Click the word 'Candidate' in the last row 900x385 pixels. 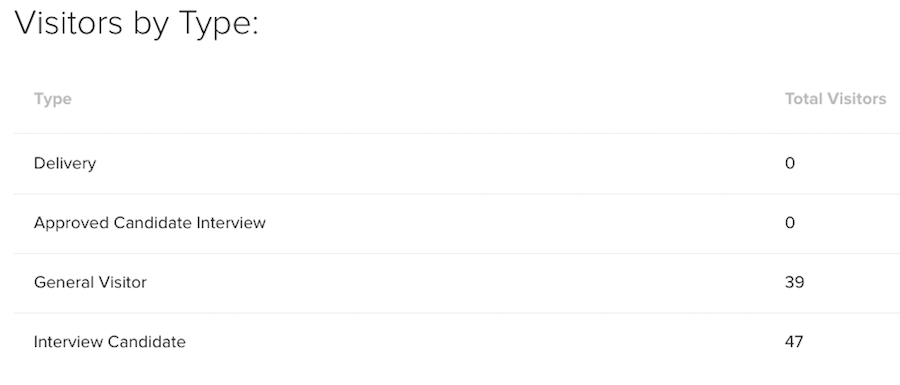pos(147,342)
